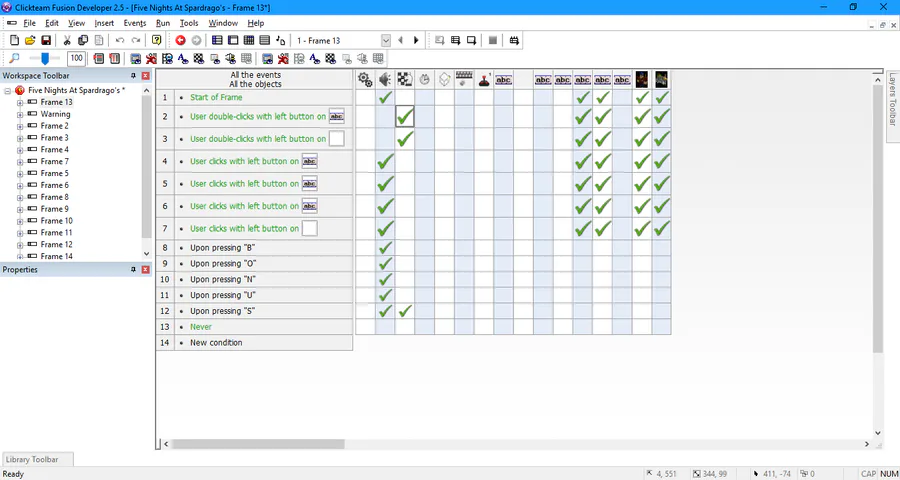Undo the last action
The height and width of the screenshot is (480, 900).
[x=120, y=40]
